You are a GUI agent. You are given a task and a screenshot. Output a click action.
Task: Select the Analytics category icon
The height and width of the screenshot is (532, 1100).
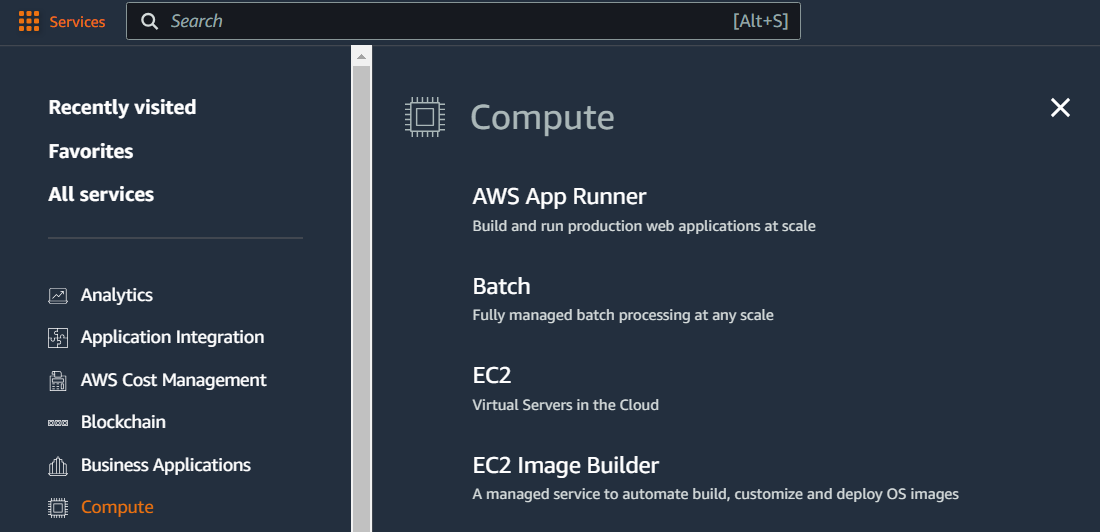click(x=58, y=295)
